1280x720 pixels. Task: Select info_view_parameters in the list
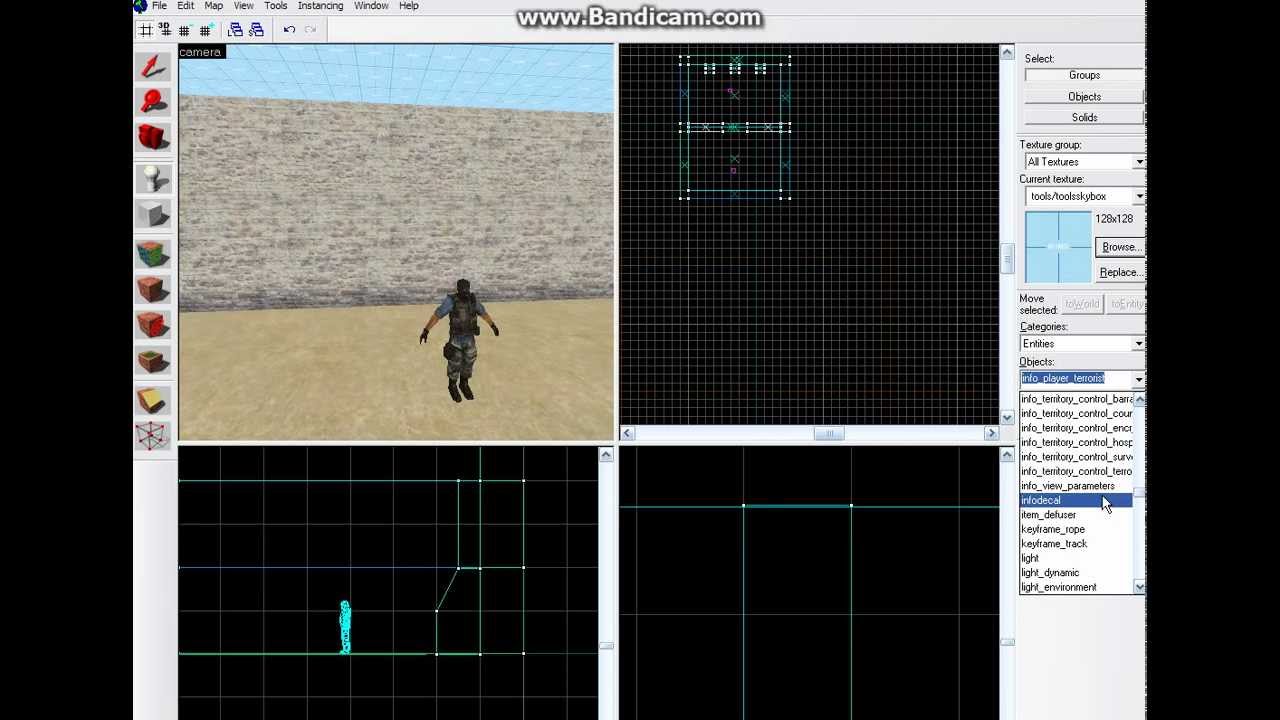click(1077, 486)
